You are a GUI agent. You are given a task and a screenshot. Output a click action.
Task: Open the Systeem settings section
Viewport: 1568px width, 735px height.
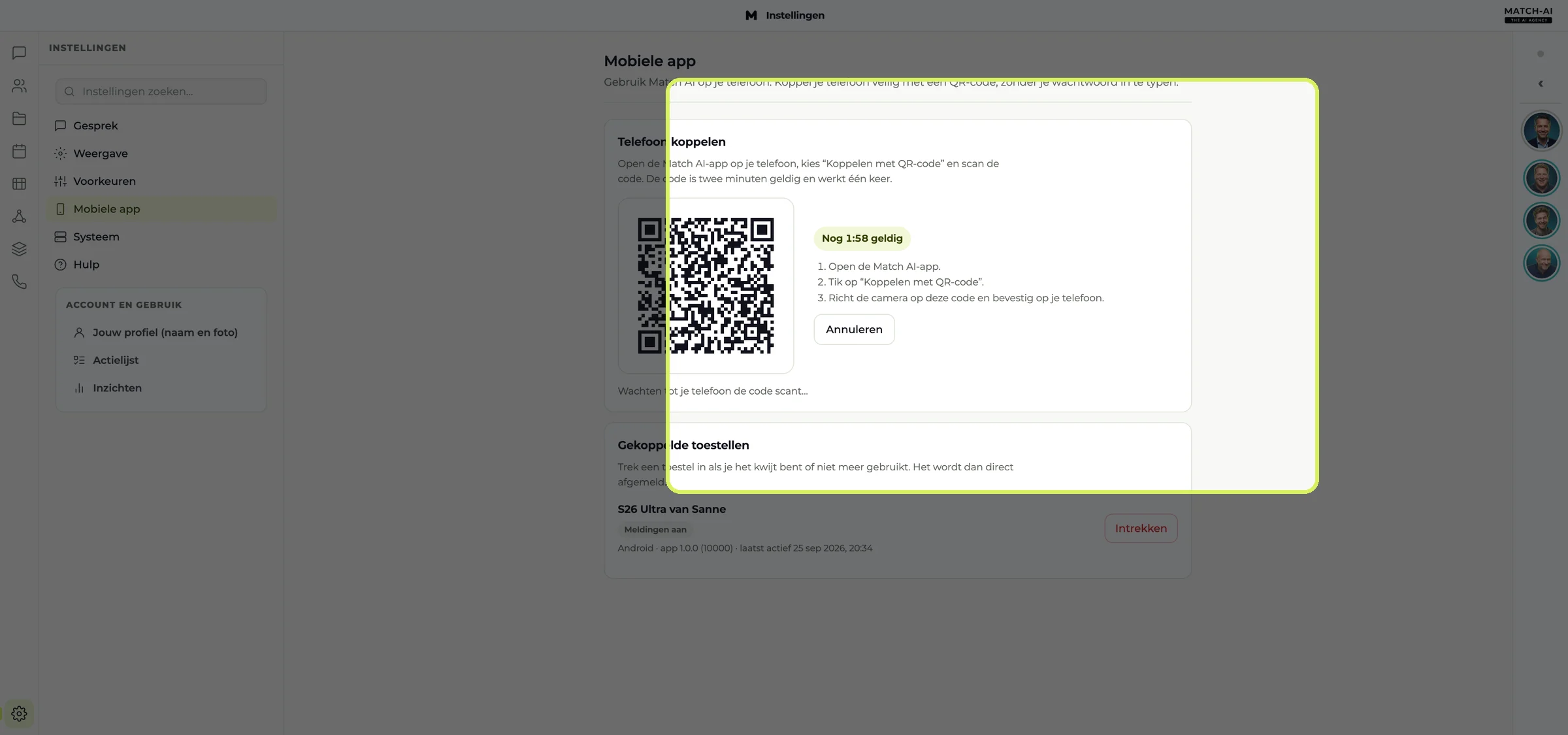pyautogui.click(x=161, y=237)
